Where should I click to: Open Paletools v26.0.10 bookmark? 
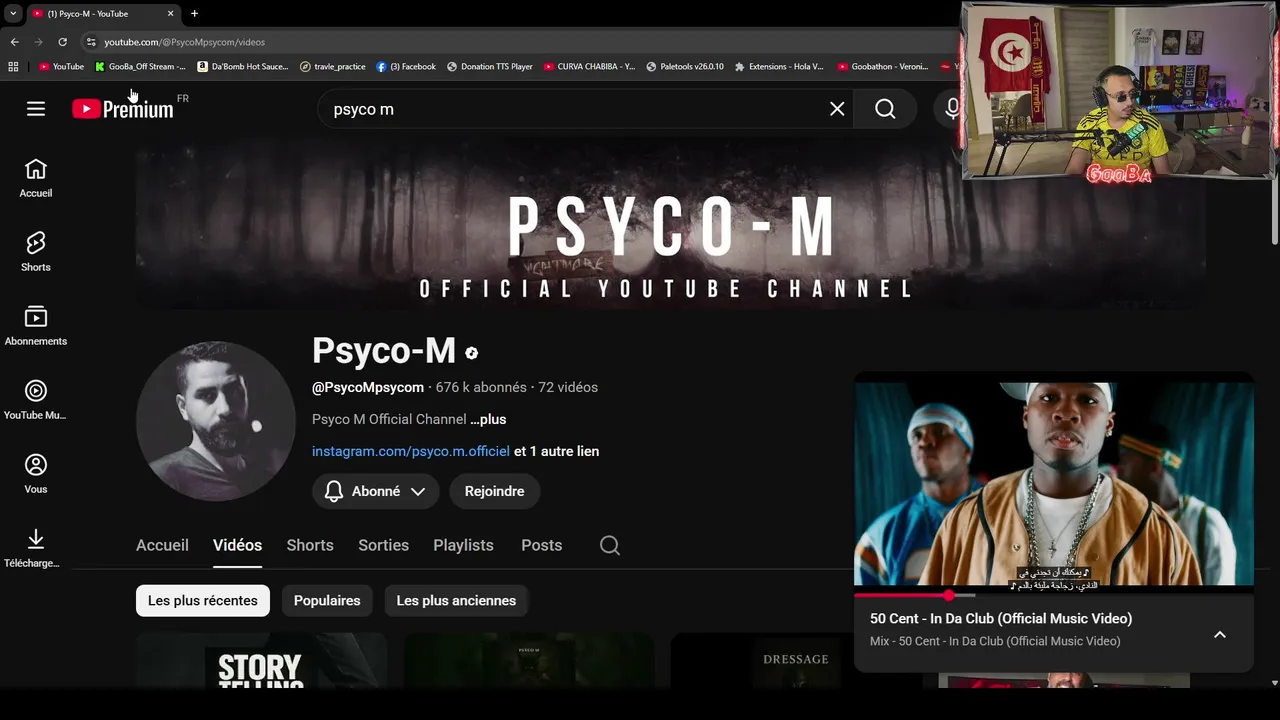coord(685,67)
